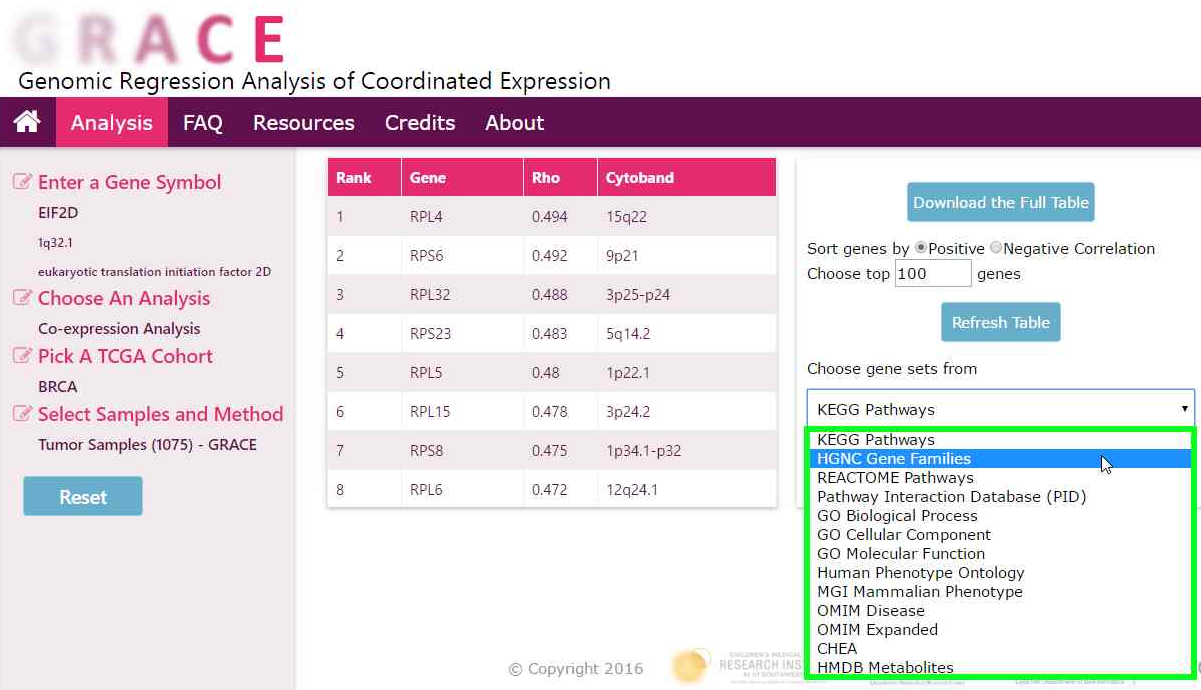Image resolution: width=1201 pixels, height=690 pixels.
Task: Open the KEGG Pathways gene set dropdown
Action: (x=1000, y=409)
